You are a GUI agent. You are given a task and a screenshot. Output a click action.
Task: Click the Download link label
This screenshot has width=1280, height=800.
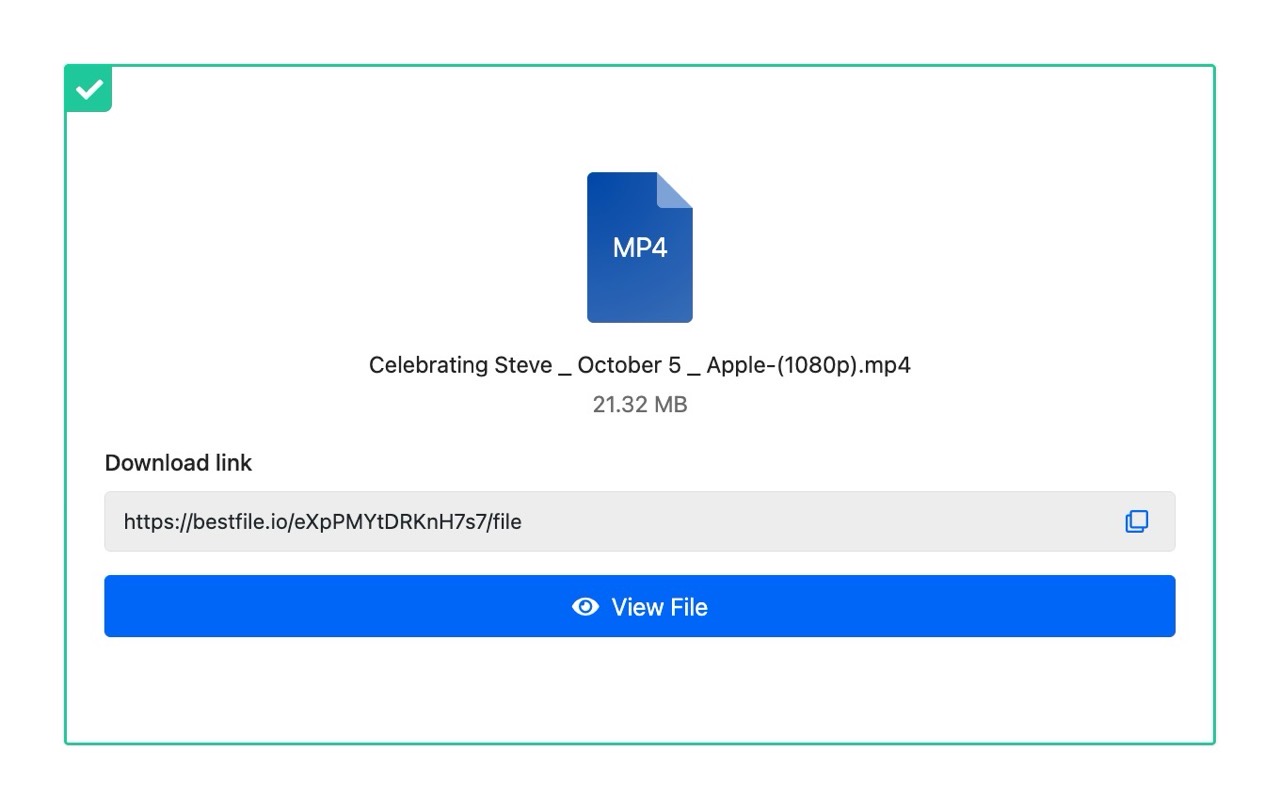click(178, 463)
